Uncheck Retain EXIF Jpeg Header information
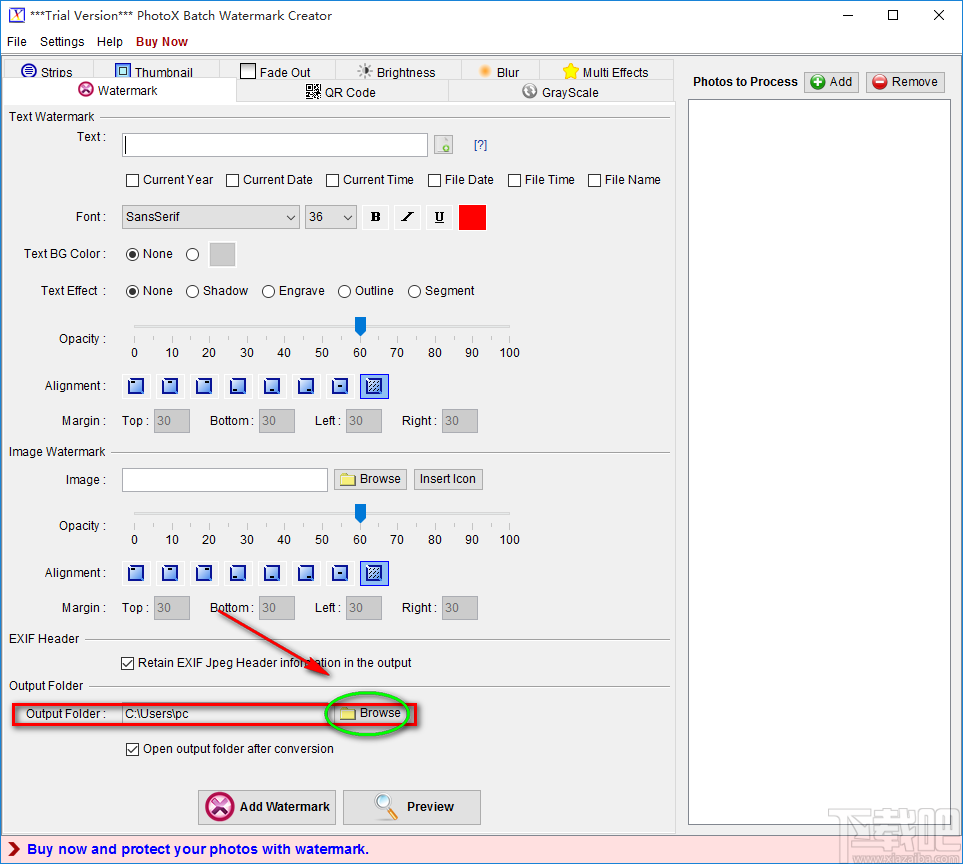 pos(127,663)
